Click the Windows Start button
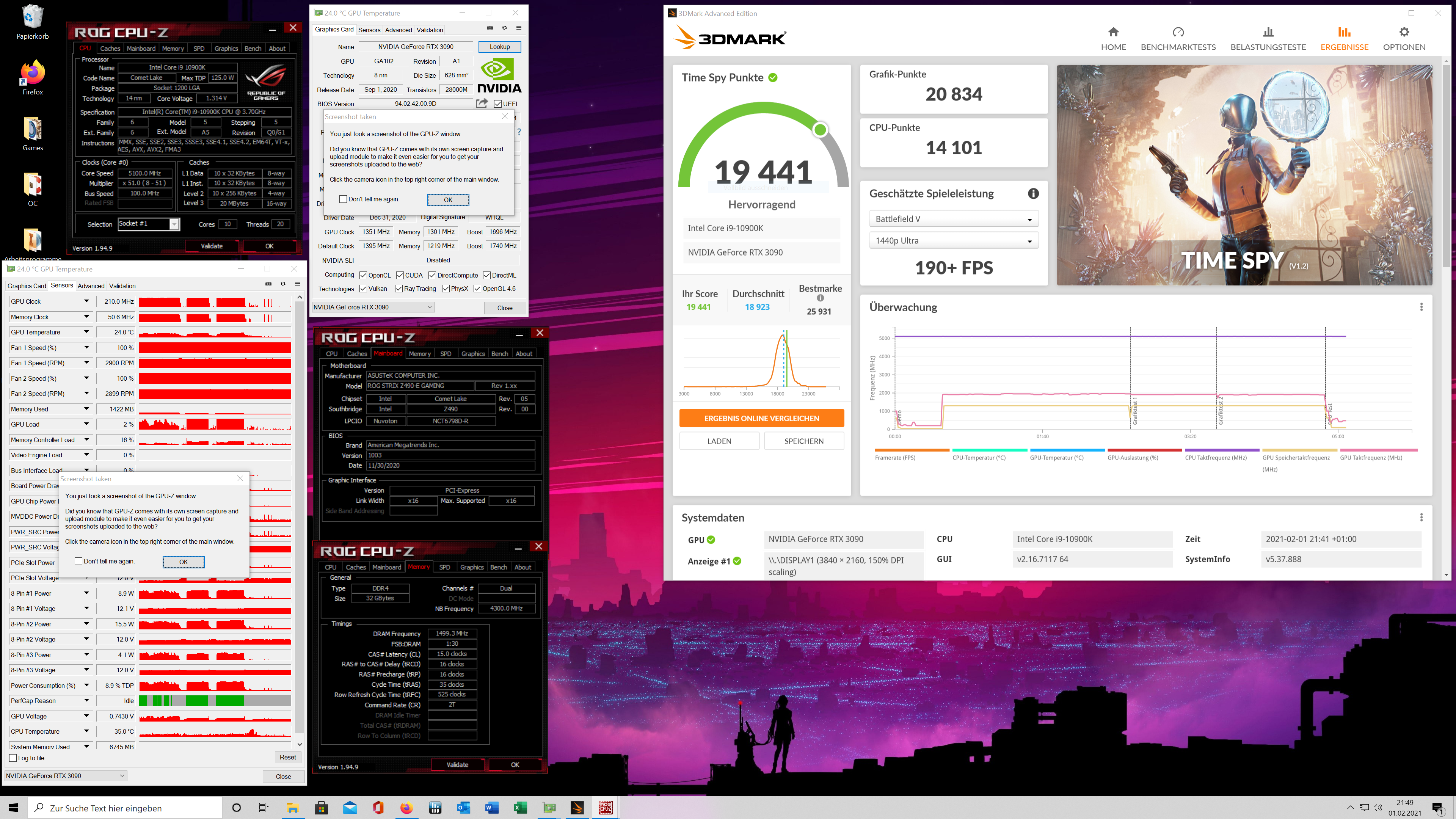The width and height of the screenshot is (1456, 819). click(14, 808)
